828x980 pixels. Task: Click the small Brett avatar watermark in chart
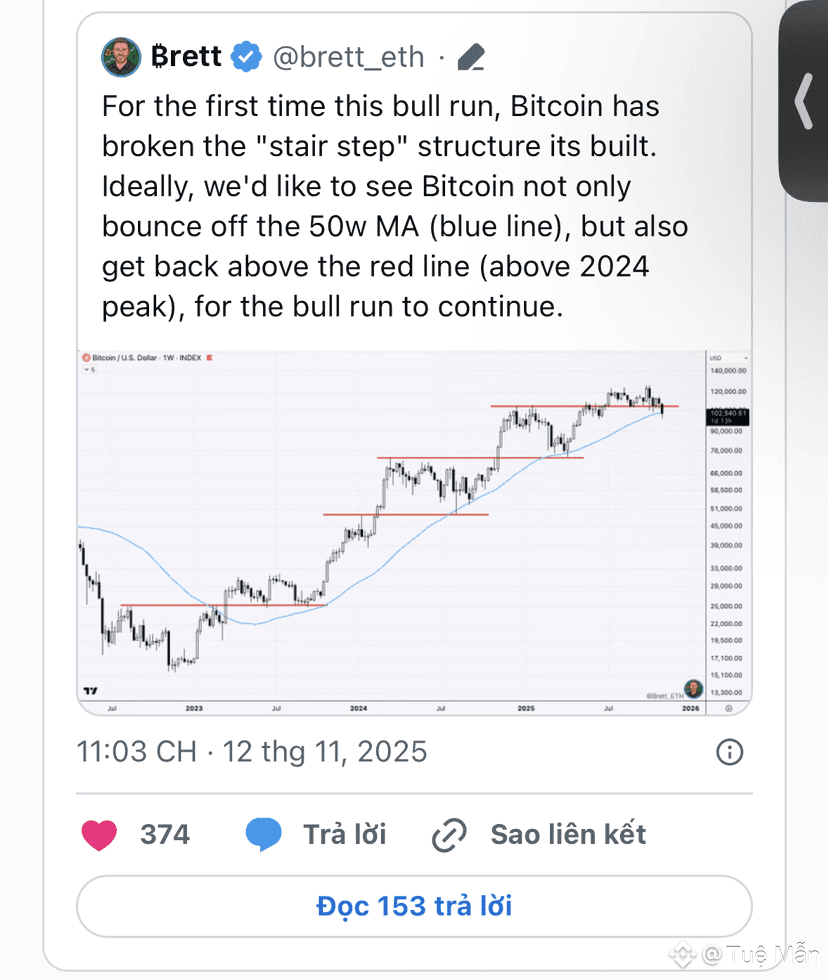[x=693, y=689]
